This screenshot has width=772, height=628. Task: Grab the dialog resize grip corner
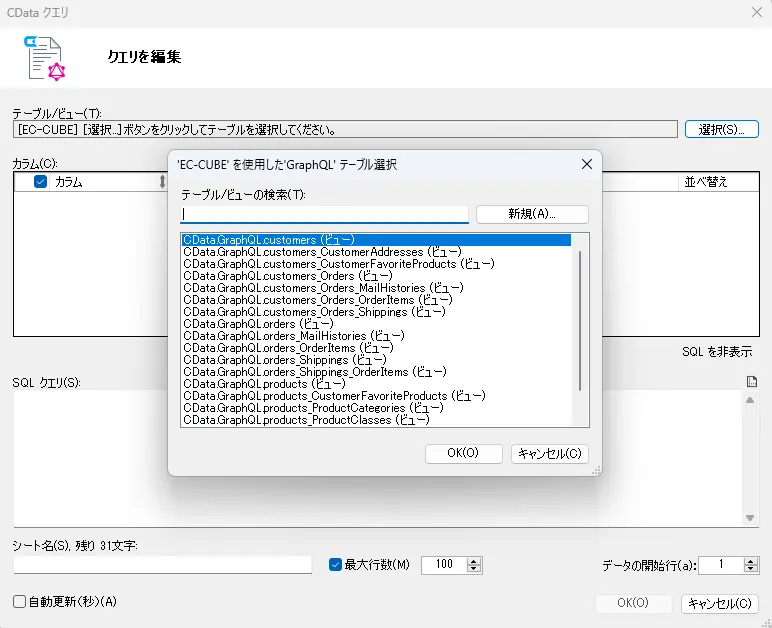click(596, 471)
